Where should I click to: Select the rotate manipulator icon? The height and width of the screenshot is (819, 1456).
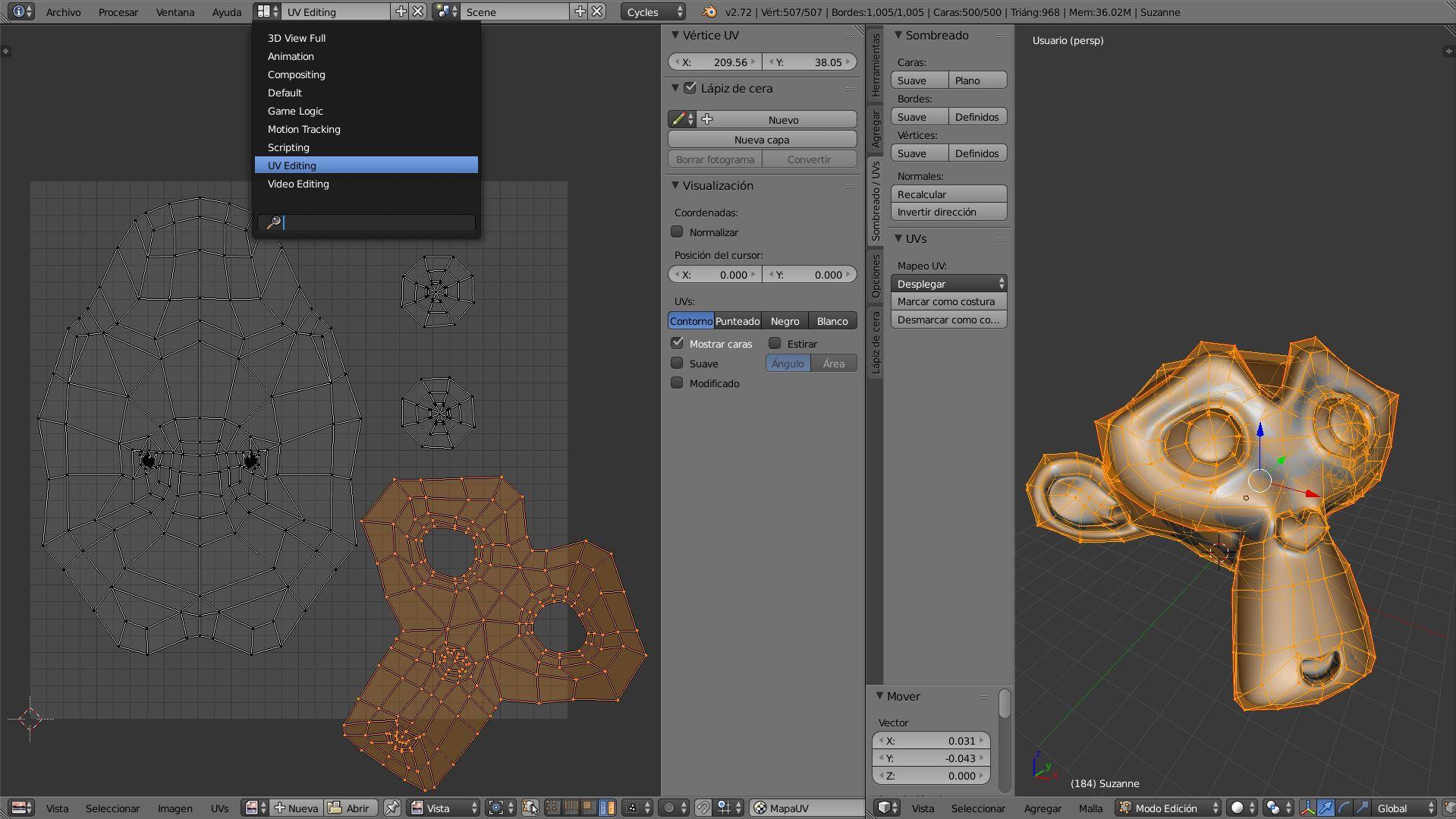pyautogui.click(x=1344, y=808)
